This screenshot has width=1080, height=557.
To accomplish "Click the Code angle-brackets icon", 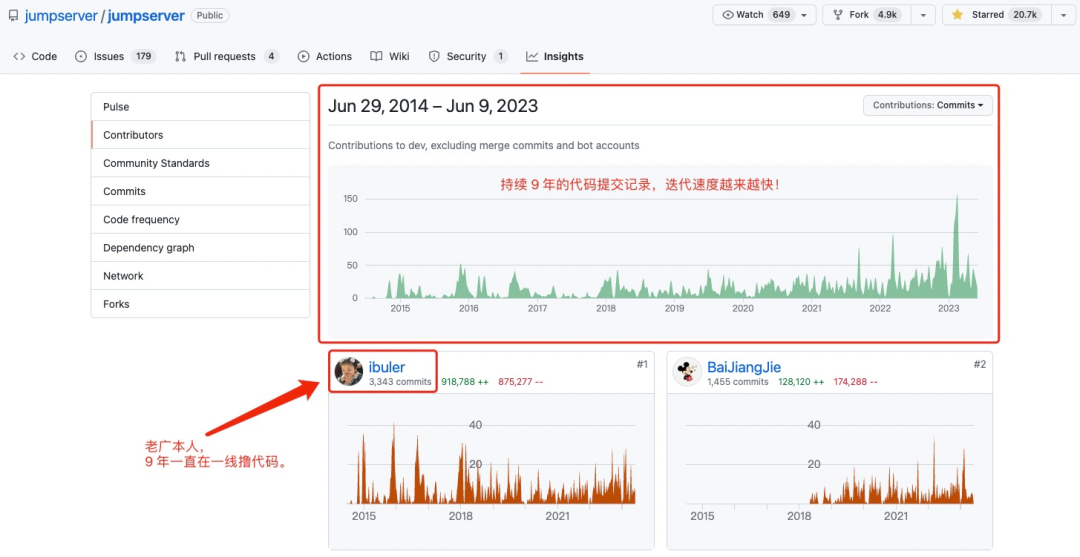I will [19, 56].
